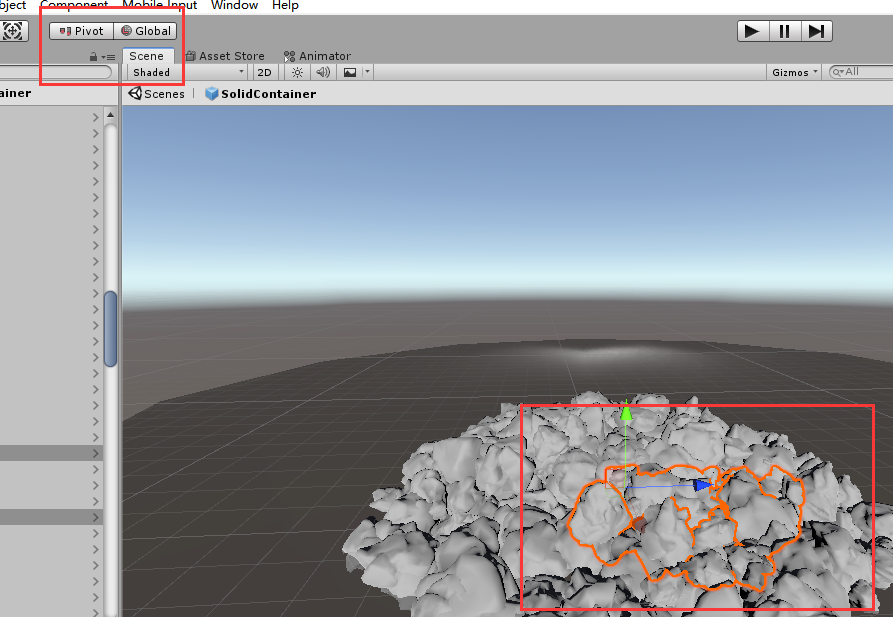Click the Unity cube icon beside SolidContainer
This screenshot has height=617, width=893.
click(x=210, y=93)
